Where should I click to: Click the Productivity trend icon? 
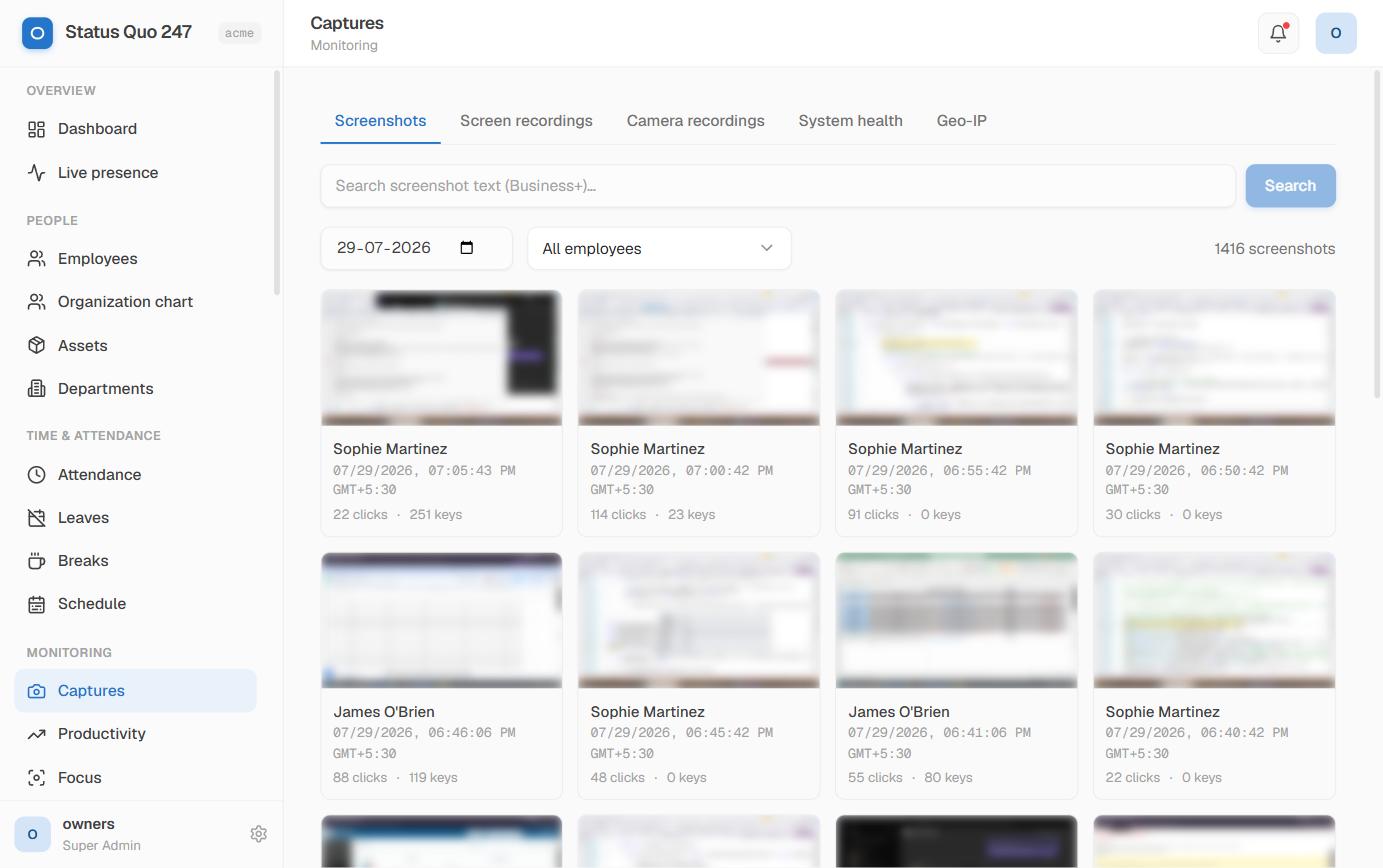(x=37, y=734)
